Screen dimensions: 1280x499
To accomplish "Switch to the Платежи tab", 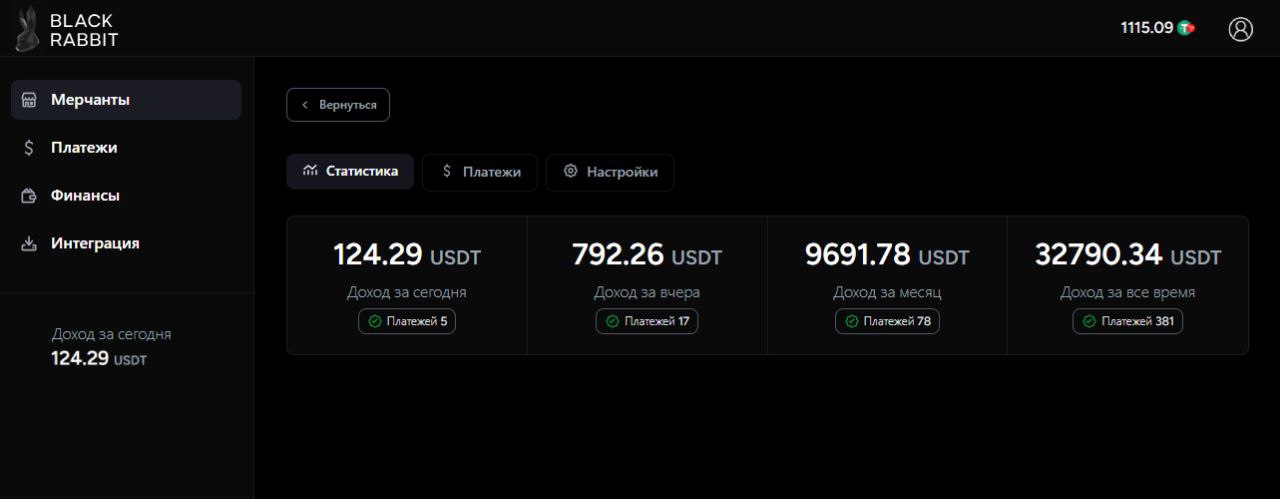I will pos(480,172).
